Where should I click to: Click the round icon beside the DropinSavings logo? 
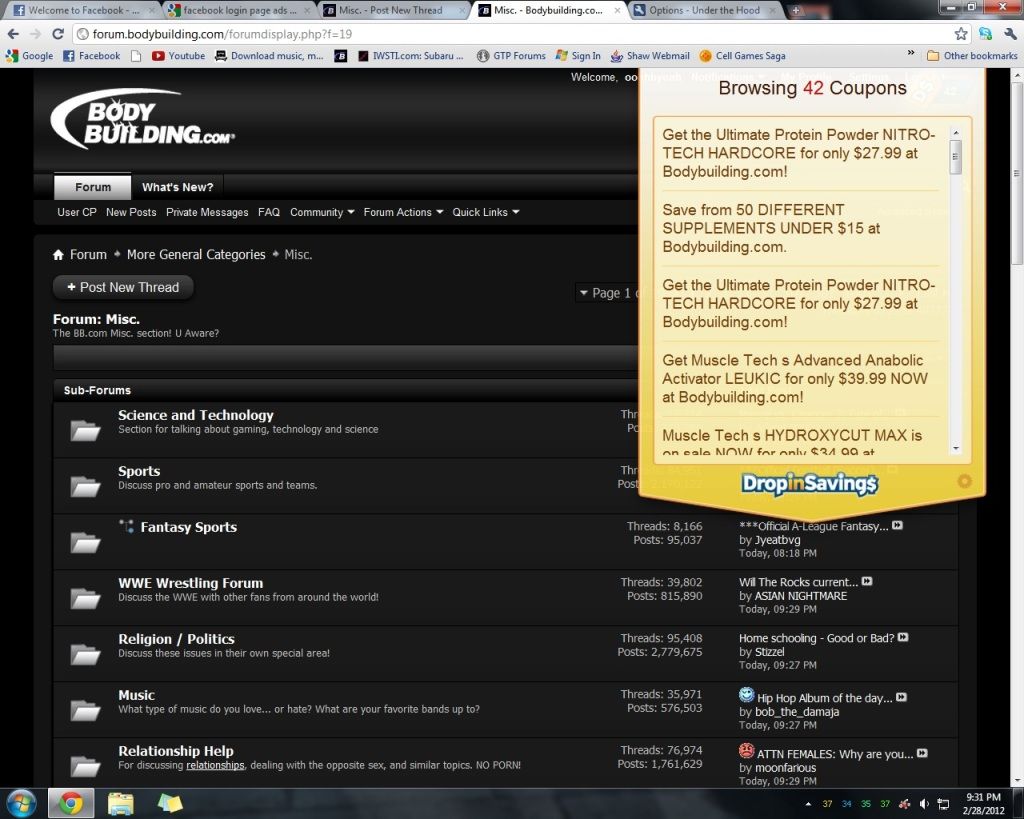pyautogui.click(x=964, y=481)
